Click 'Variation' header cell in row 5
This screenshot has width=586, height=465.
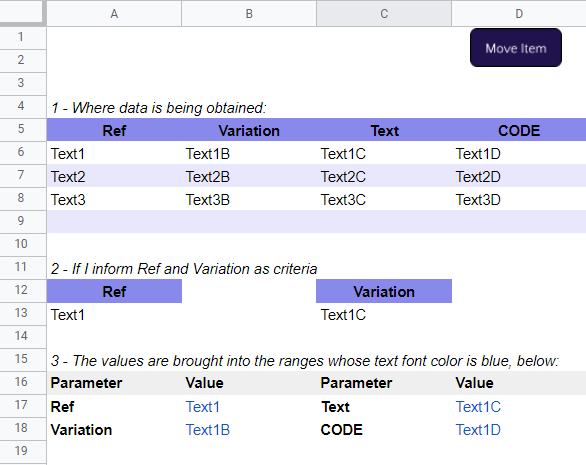[x=249, y=130]
